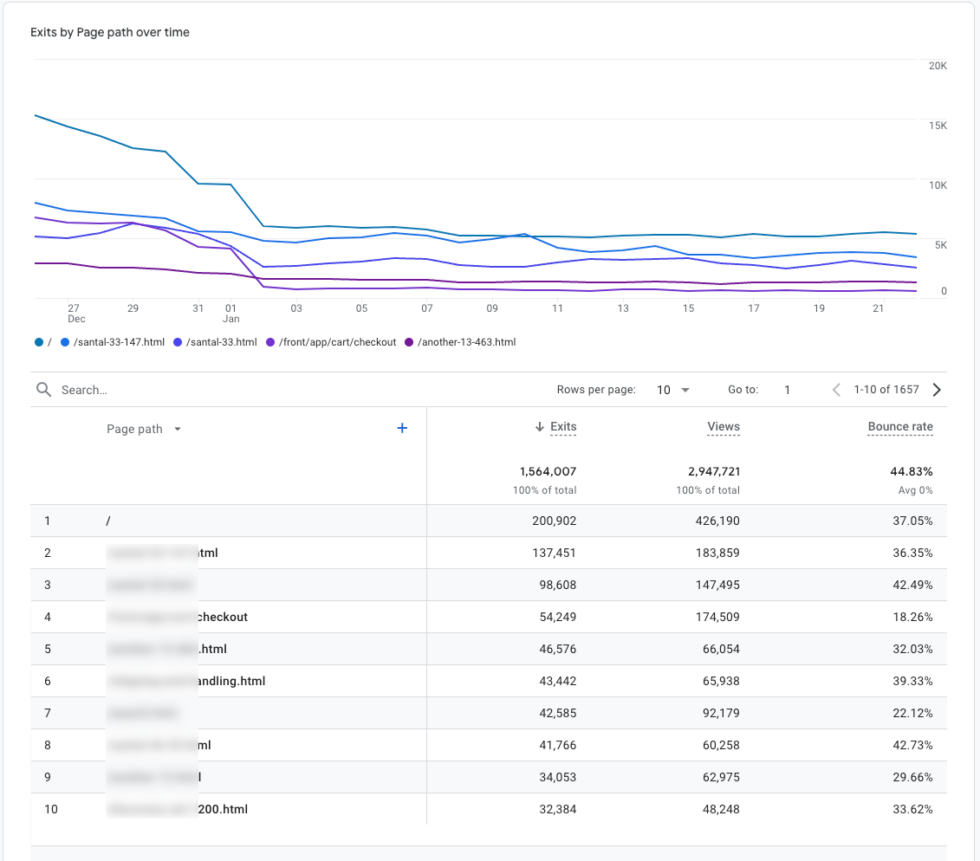
Task: Click the plus icon to add a table dimension
Action: click(402, 428)
